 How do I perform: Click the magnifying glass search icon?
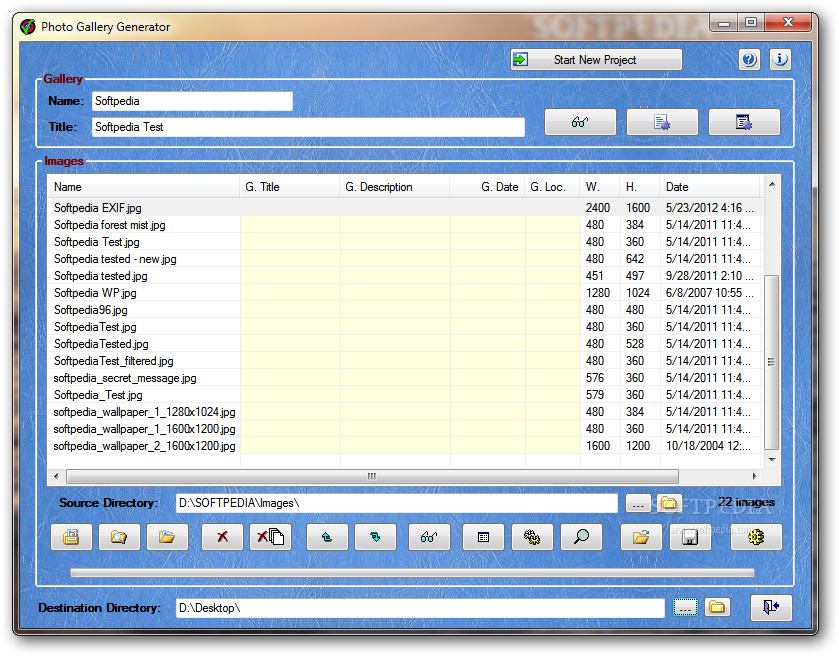(581, 537)
